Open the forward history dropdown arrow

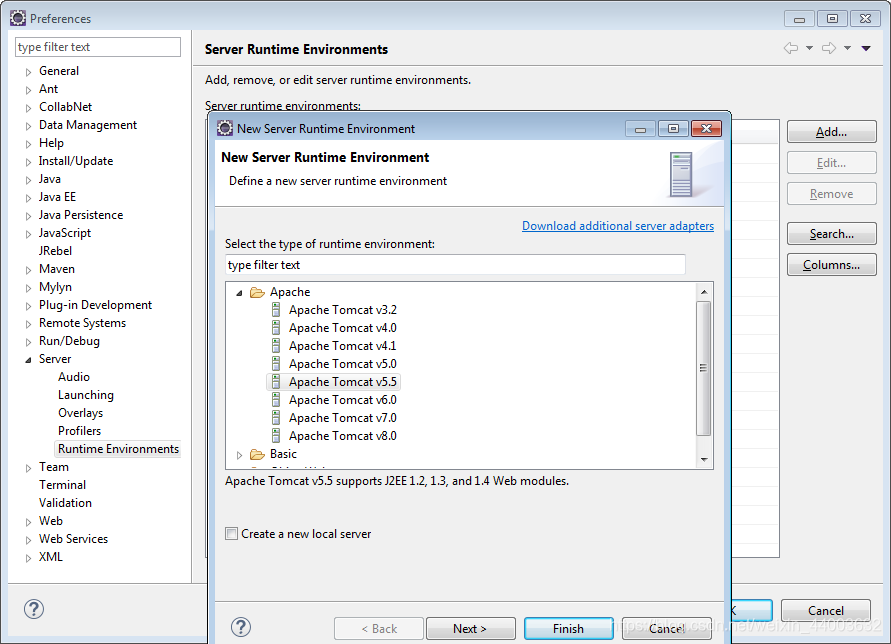(x=847, y=48)
